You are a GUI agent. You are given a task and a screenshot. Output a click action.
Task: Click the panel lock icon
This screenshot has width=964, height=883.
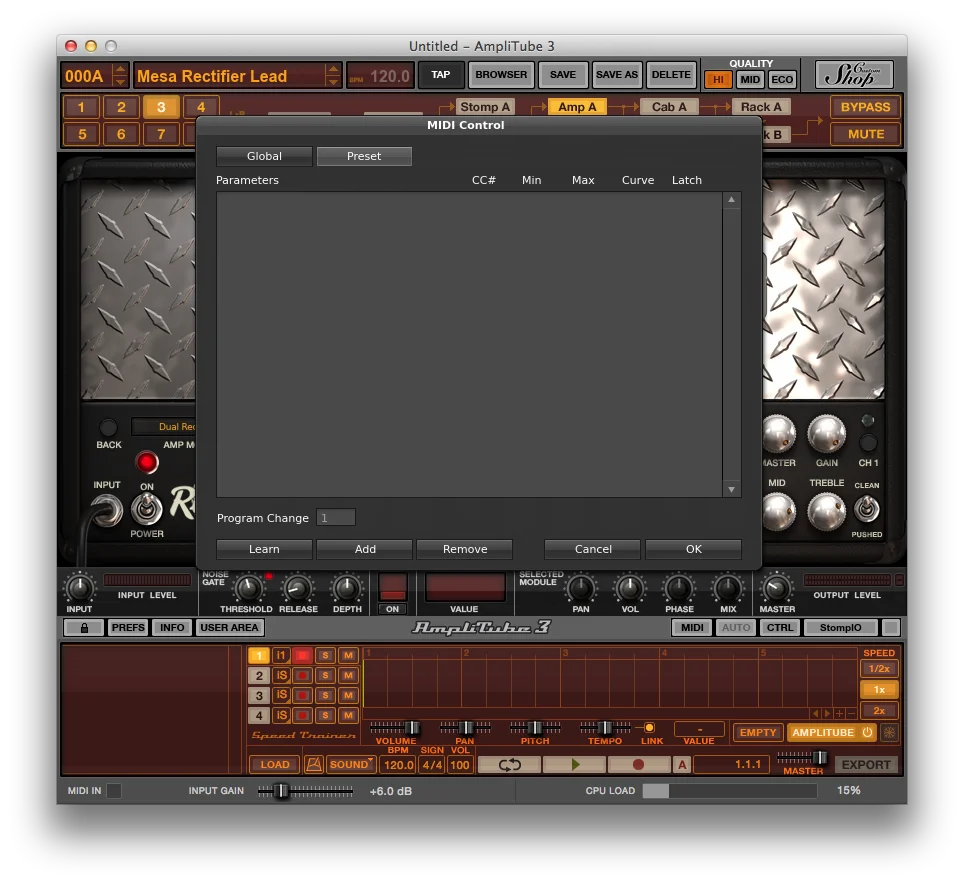(83, 628)
